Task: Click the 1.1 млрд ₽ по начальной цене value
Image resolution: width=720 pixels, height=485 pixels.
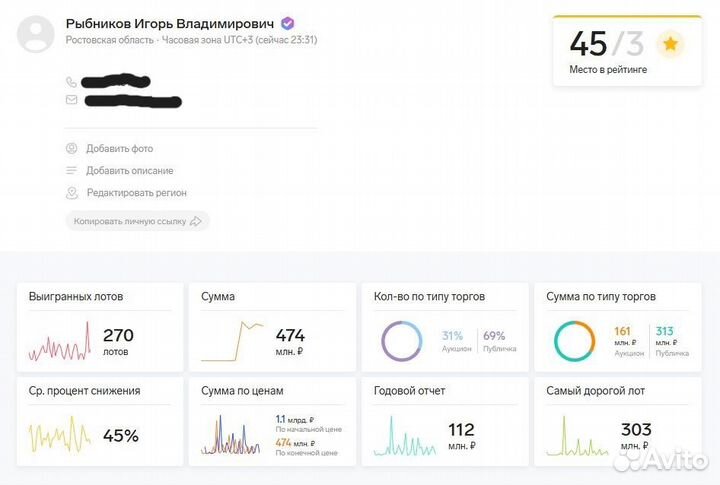Action: (309, 424)
